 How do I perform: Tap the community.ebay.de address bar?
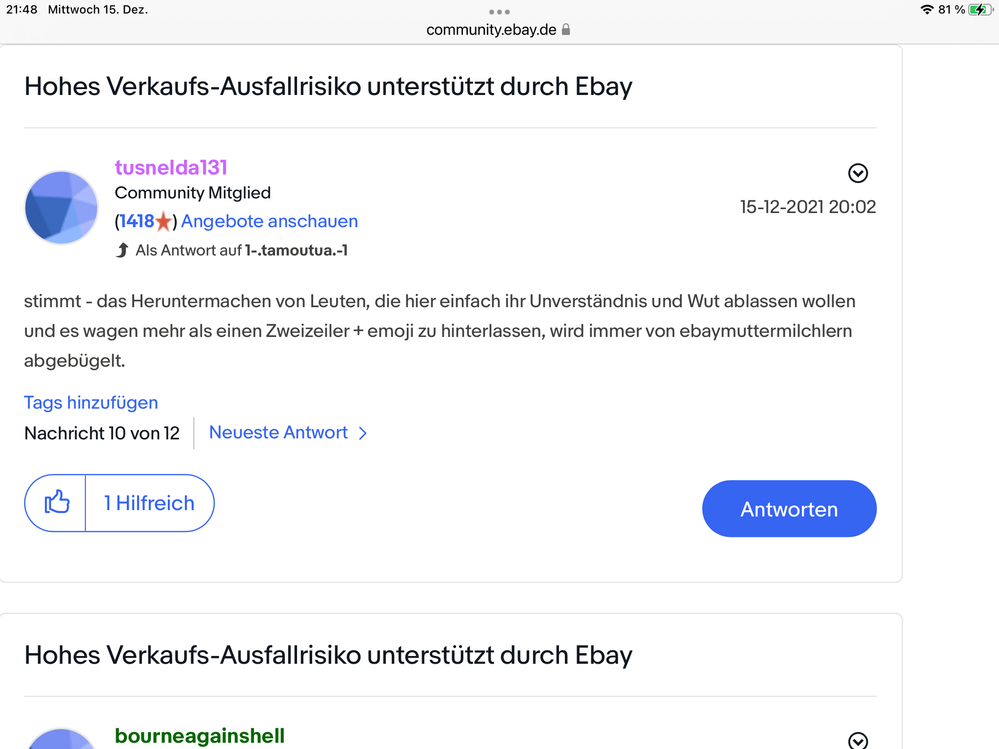491,30
